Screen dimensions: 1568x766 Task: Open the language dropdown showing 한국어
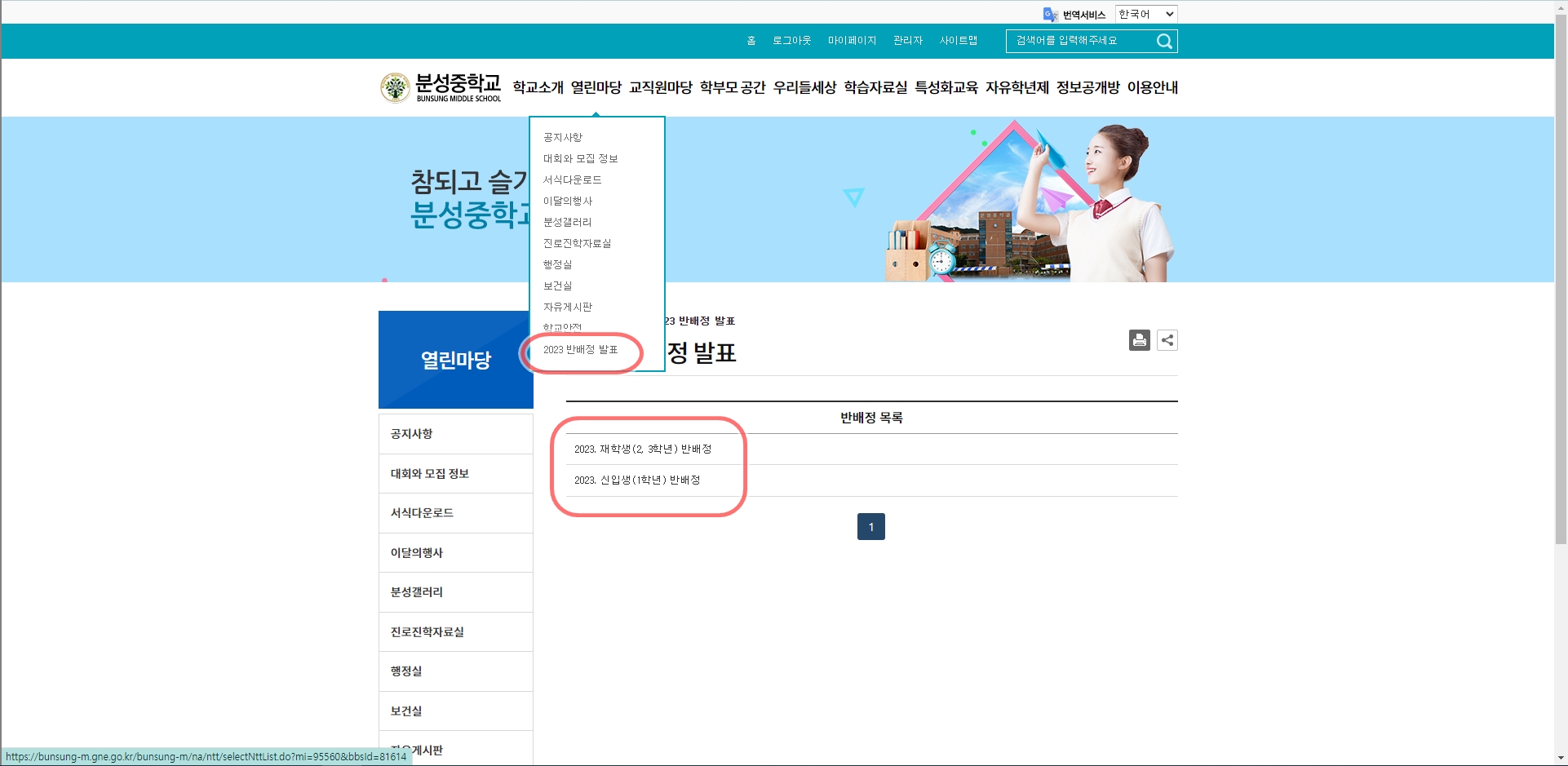pos(1145,14)
